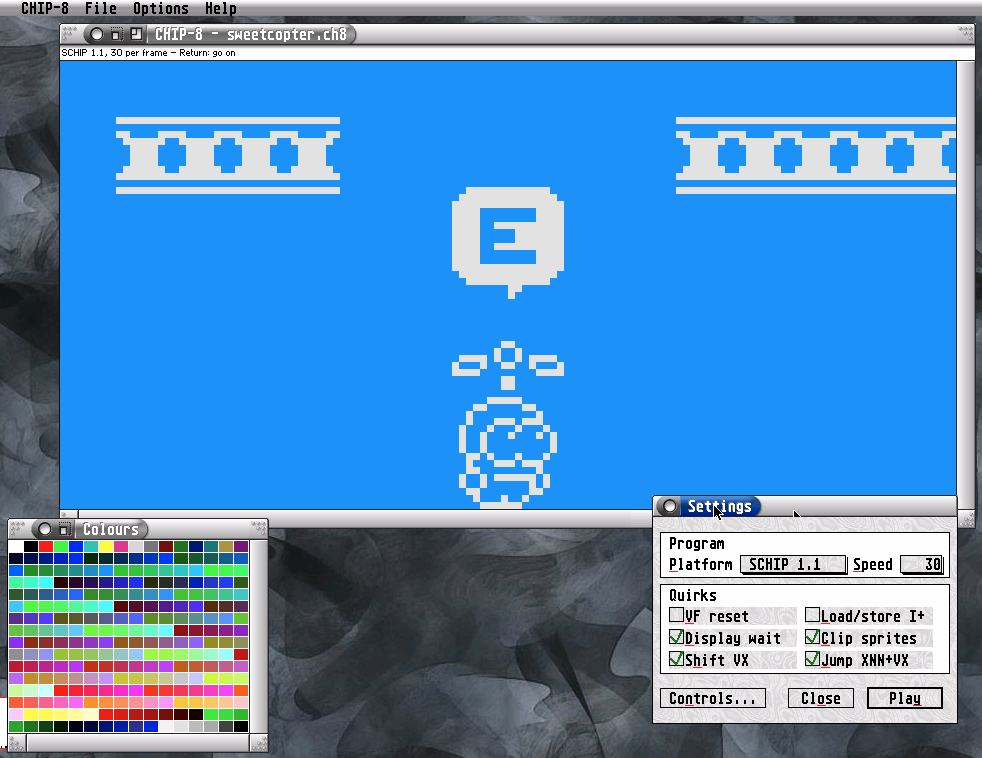The image size is (982, 758).
Task: Click the zoom gadget of the sweetcopter.ch8 window
Action: (x=136, y=34)
